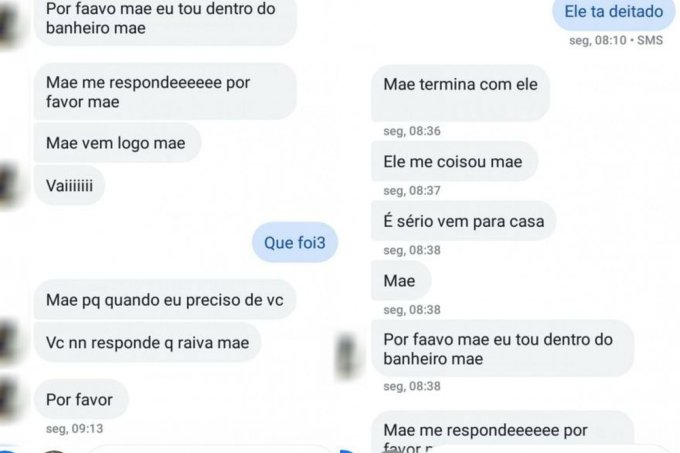Tap the 'Que foi3' sent message bubble
The width and height of the screenshot is (680, 453).
point(295,242)
